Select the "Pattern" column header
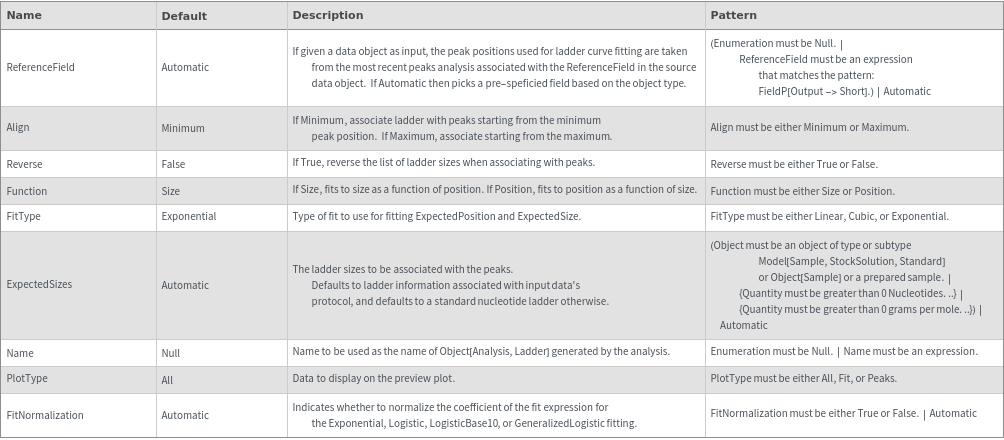Viewport: 1004px width, 440px height. pos(733,16)
